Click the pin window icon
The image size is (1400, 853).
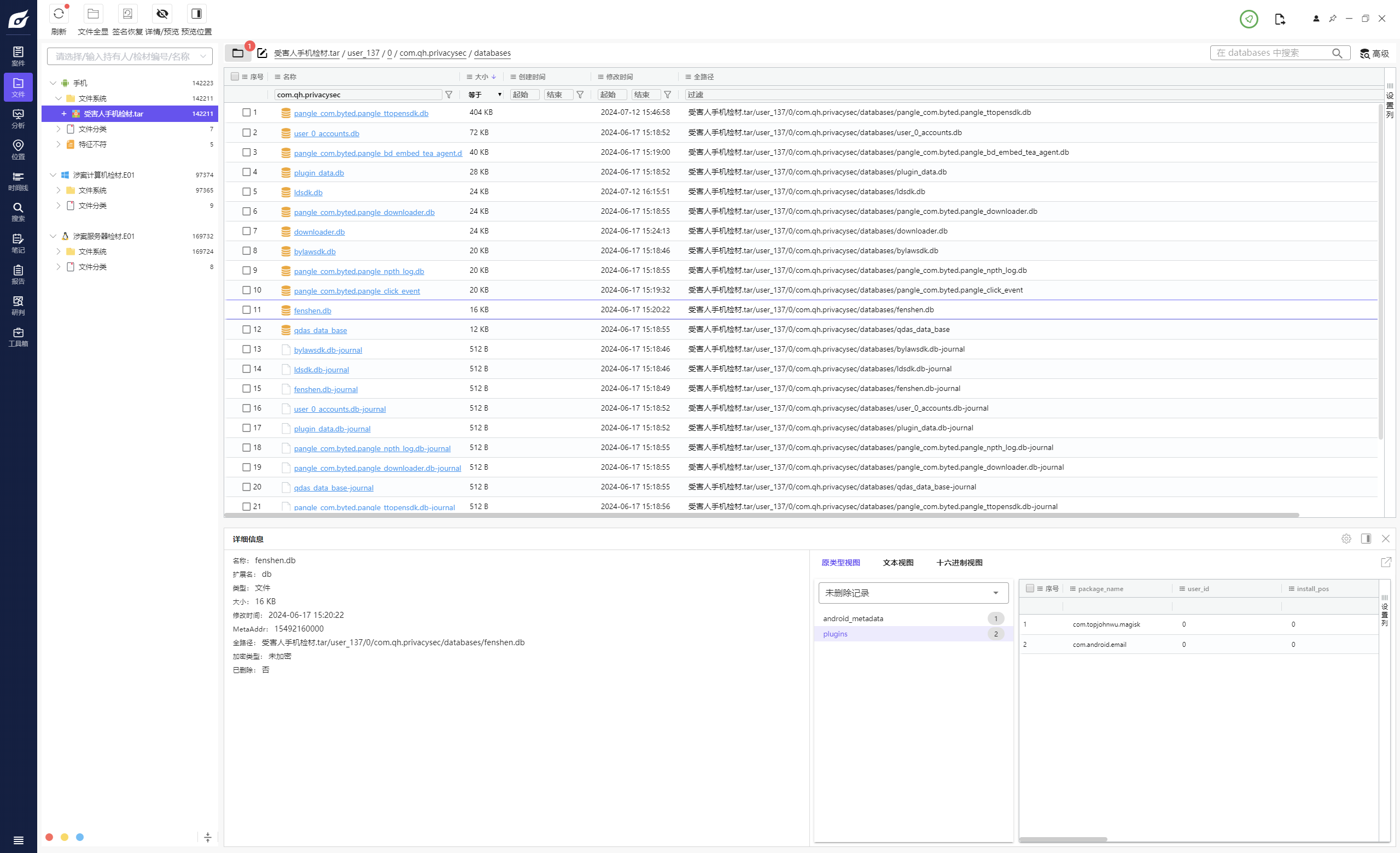tap(1332, 19)
